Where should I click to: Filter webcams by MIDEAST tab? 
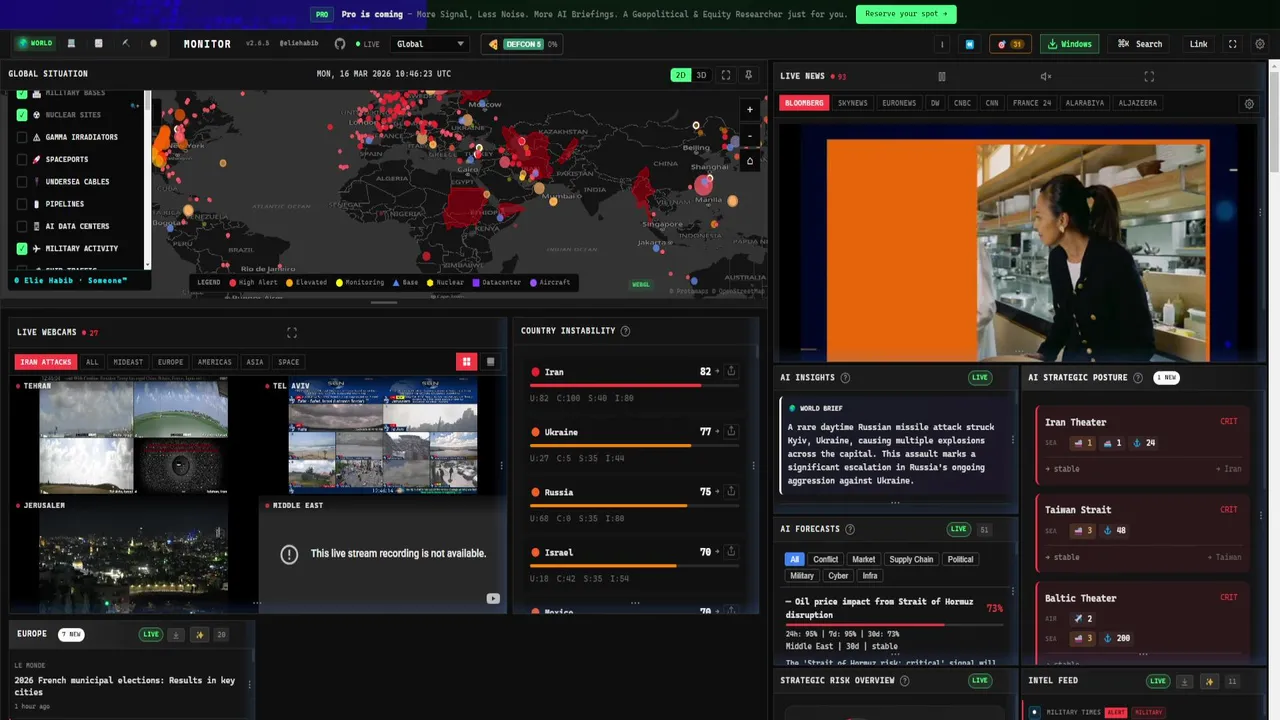coord(128,362)
